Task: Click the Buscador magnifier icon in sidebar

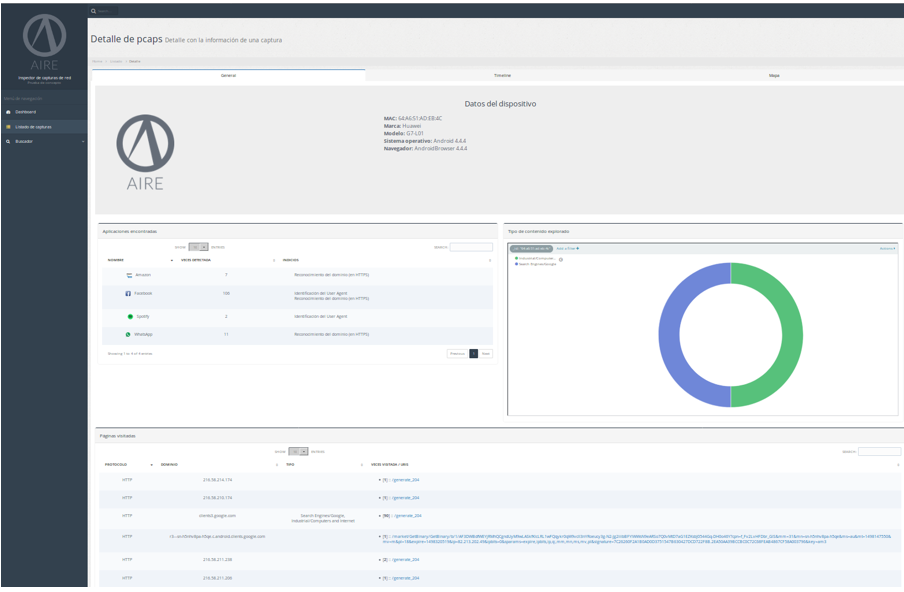Action: pyautogui.click(x=8, y=142)
